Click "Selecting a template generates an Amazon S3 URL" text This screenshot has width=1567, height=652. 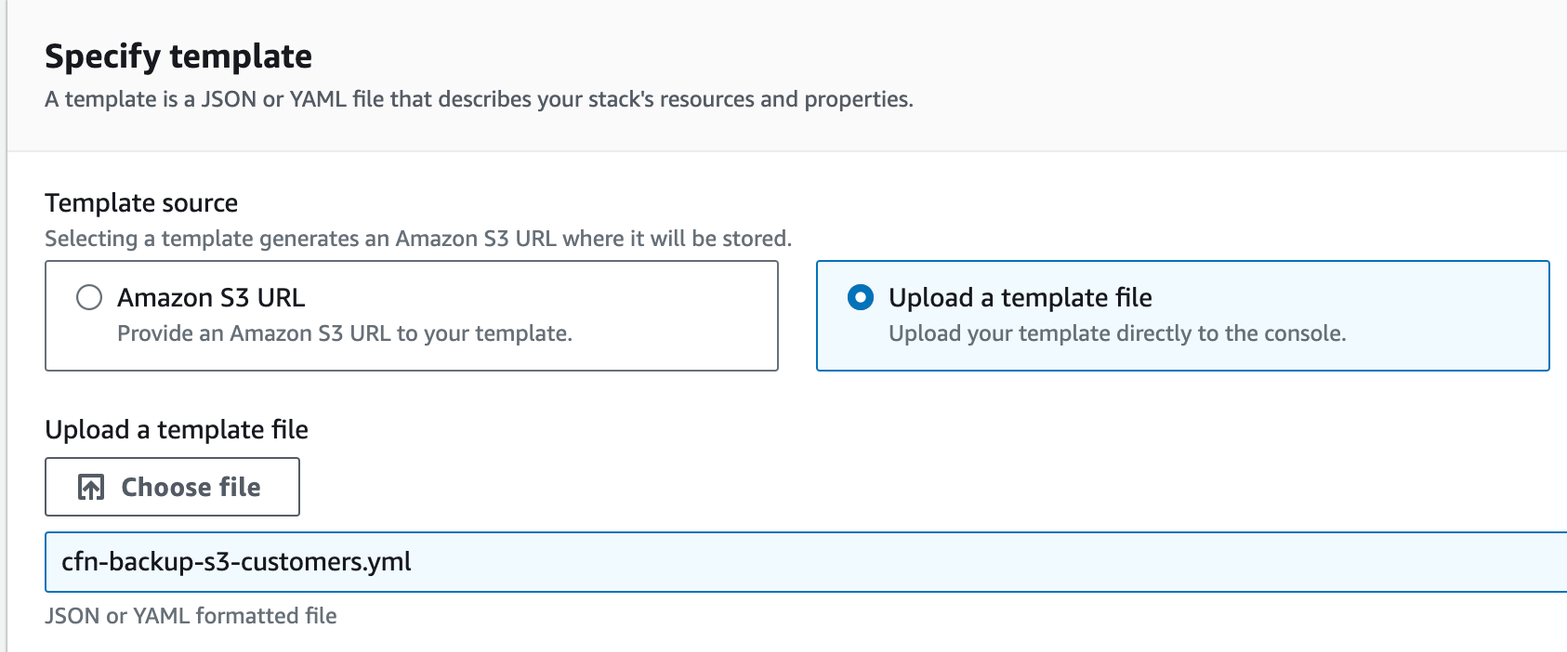418,240
